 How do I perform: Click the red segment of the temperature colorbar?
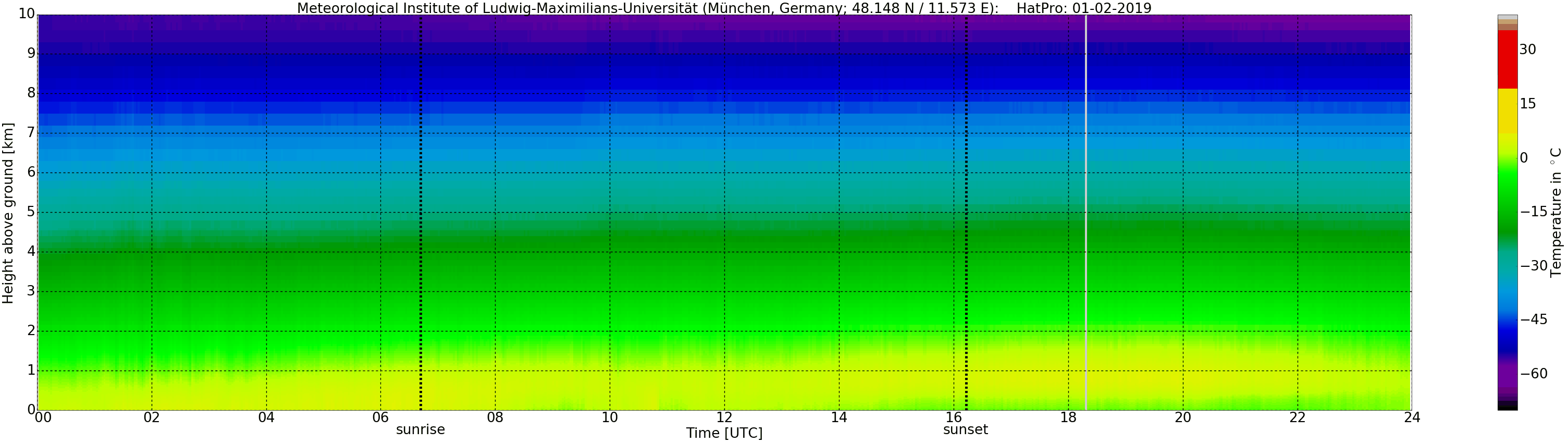[x=1507, y=59]
